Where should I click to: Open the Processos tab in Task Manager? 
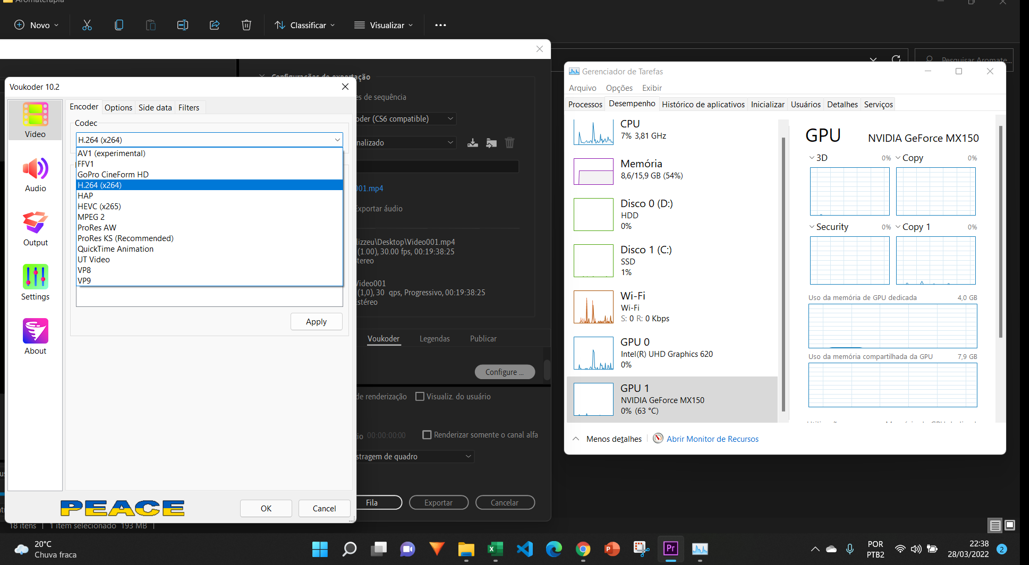pyautogui.click(x=585, y=104)
